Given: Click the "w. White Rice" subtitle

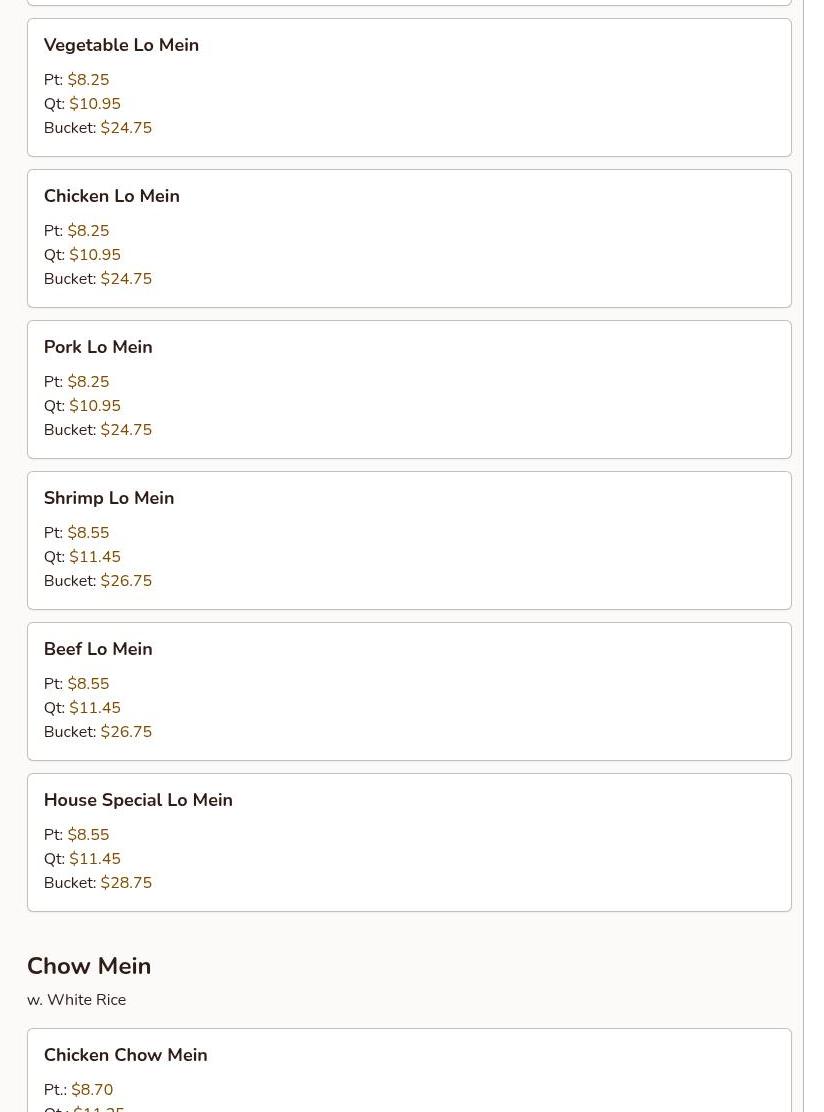Looking at the screenshot, I should click(77, 1000).
